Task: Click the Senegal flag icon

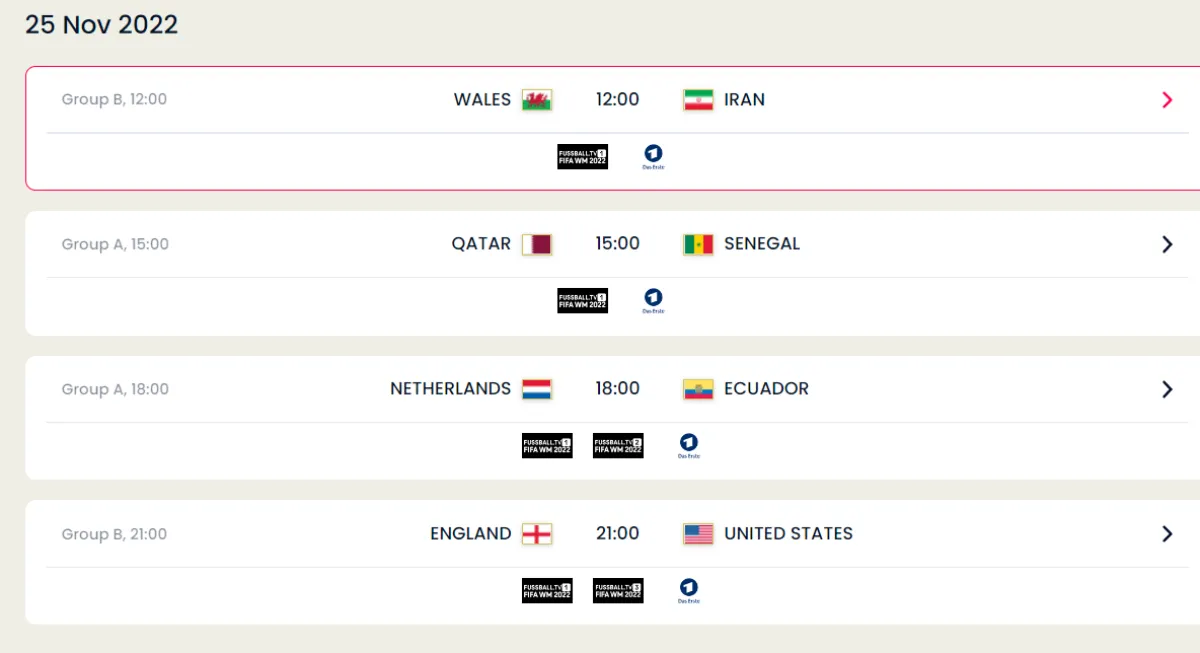Action: coord(698,244)
